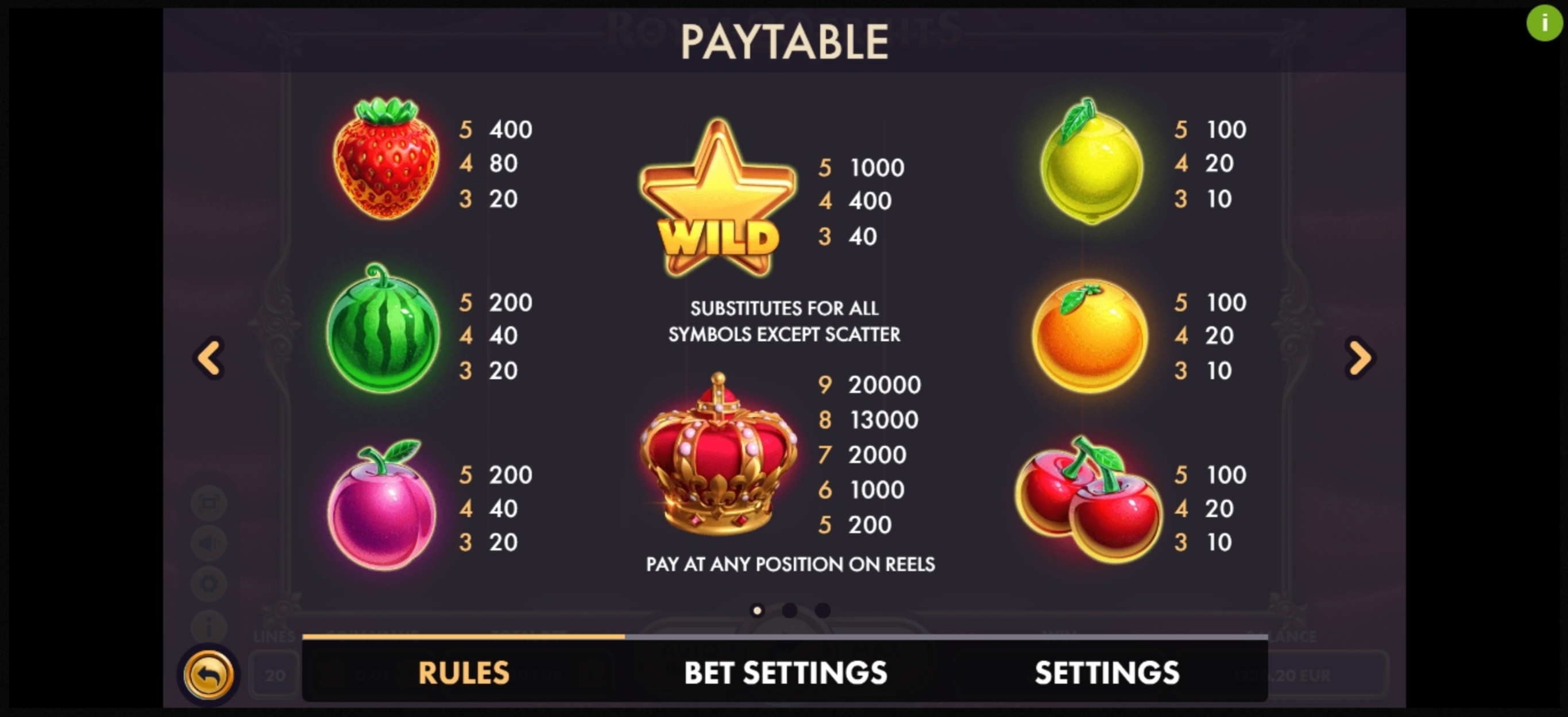Image resolution: width=1568 pixels, height=717 pixels.
Task: Click the green info icon
Action: tap(1544, 23)
